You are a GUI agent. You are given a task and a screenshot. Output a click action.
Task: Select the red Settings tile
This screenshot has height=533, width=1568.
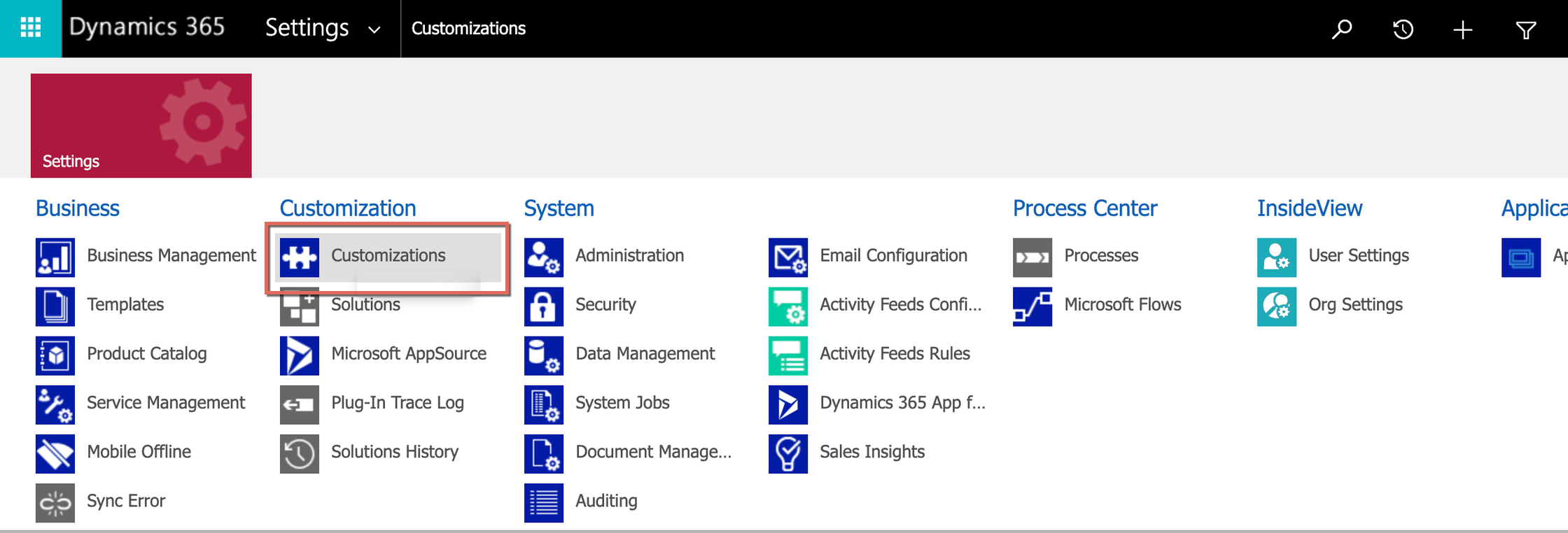click(x=141, y=125)
